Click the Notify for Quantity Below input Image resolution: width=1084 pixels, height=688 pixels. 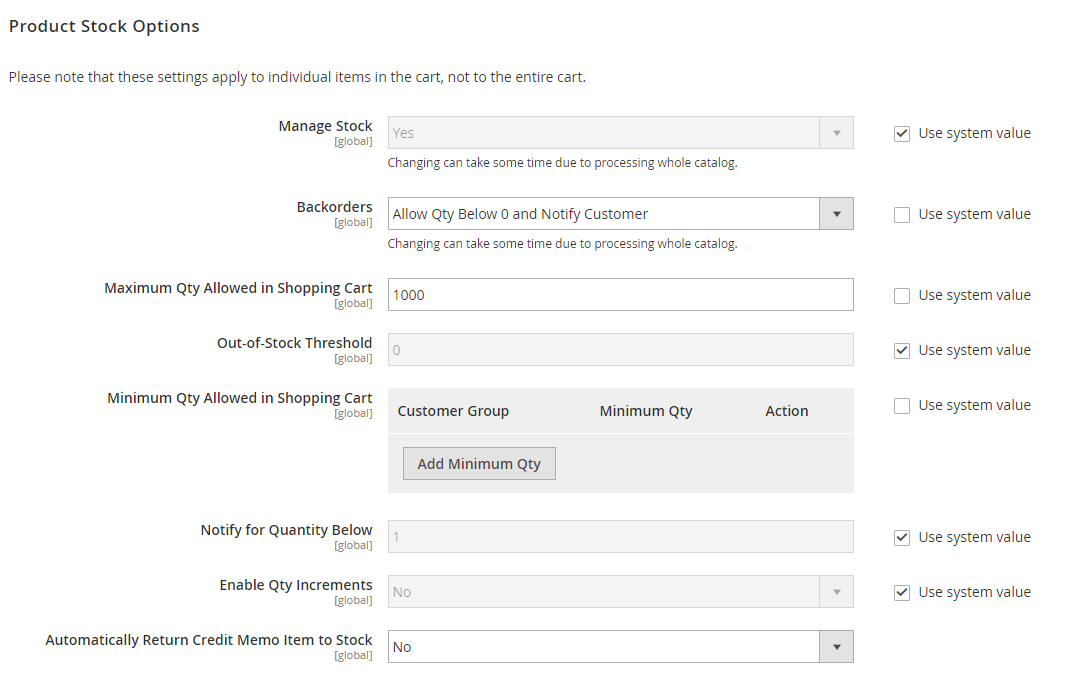click(x=620, y=536)
